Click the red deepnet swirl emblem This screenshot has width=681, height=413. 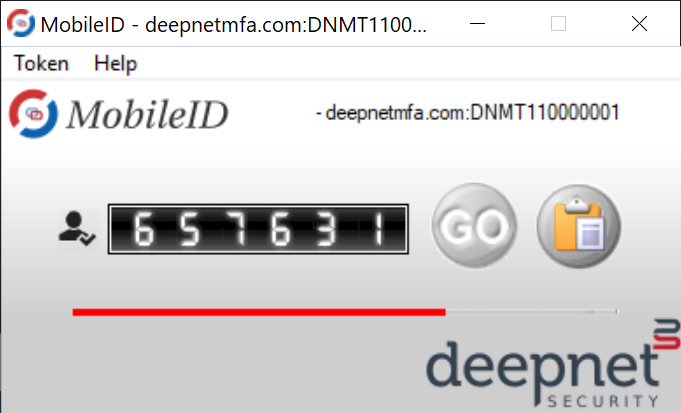pyautogui.click(x=668, y=334)
